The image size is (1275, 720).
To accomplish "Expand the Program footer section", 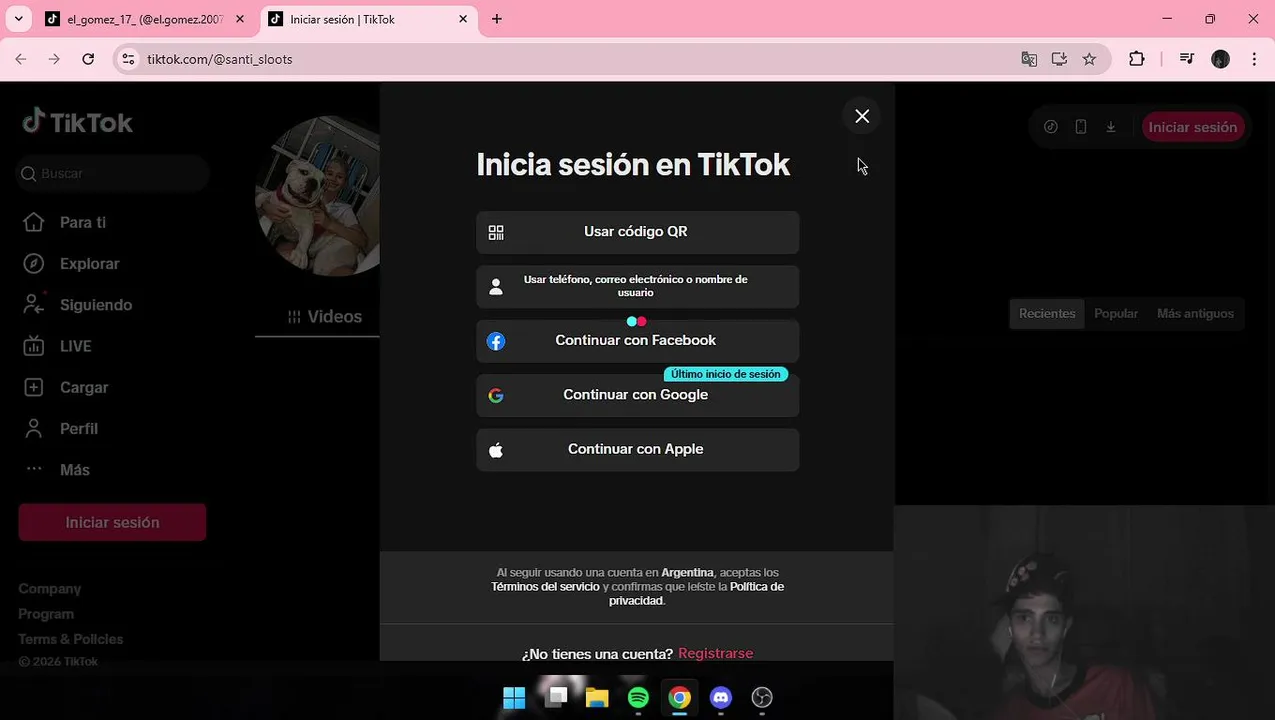I will click(46, 614).
